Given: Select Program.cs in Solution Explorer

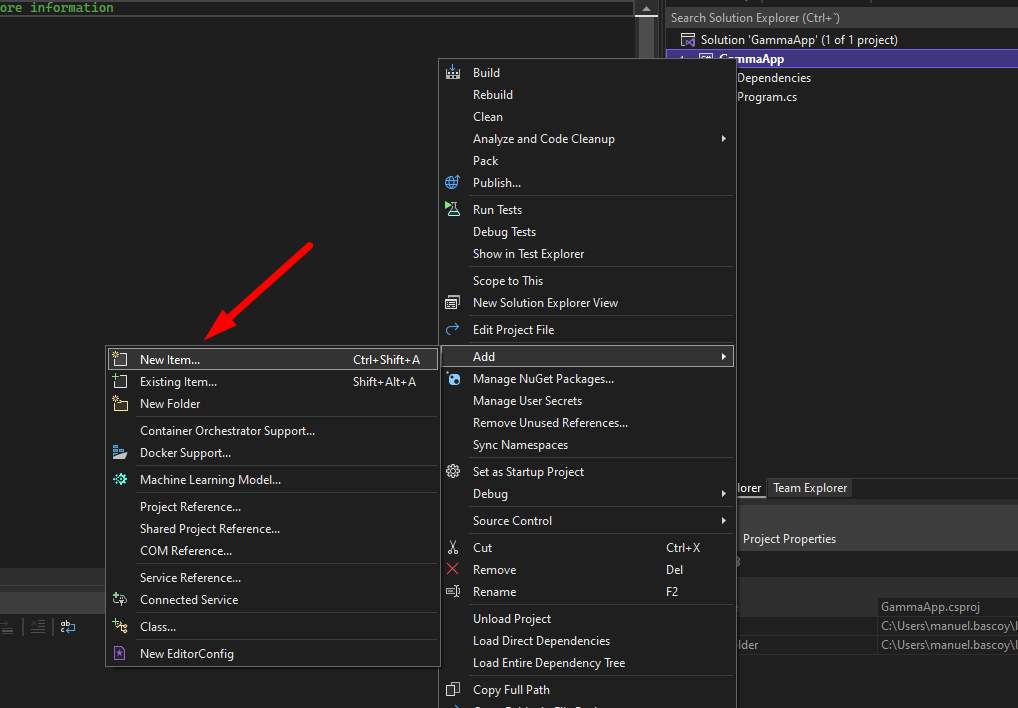Looking at the screenshot, I should click(767, 97).
